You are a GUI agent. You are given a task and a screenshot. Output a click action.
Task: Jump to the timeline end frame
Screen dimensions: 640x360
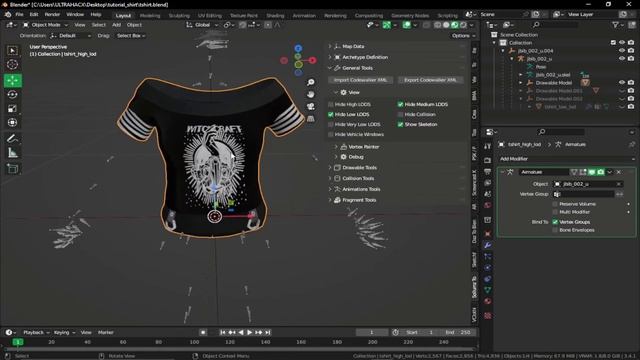coord(268,333)
